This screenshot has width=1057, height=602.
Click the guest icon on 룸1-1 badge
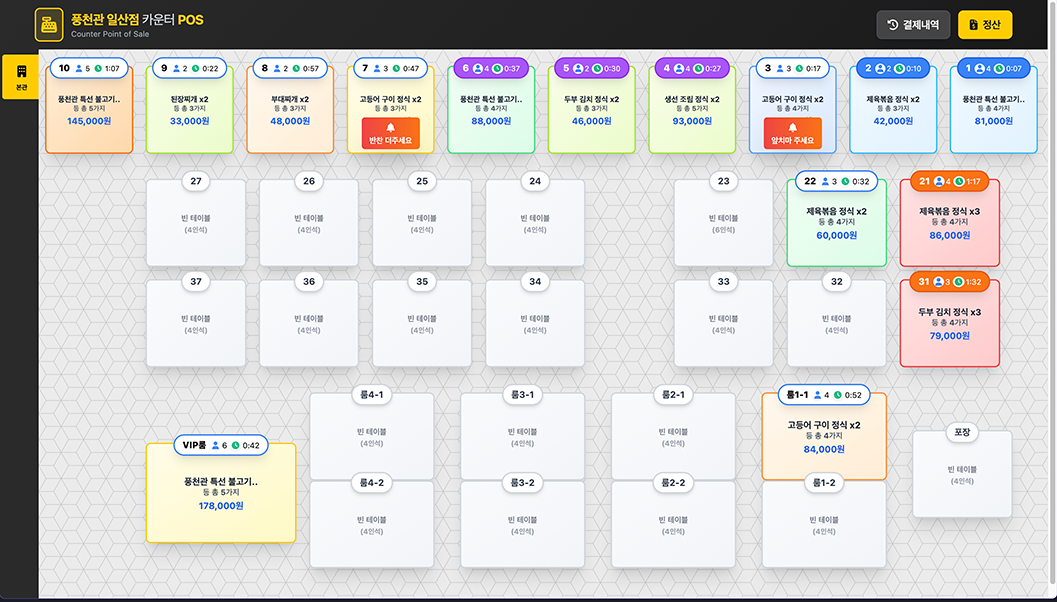click(817, 395)
